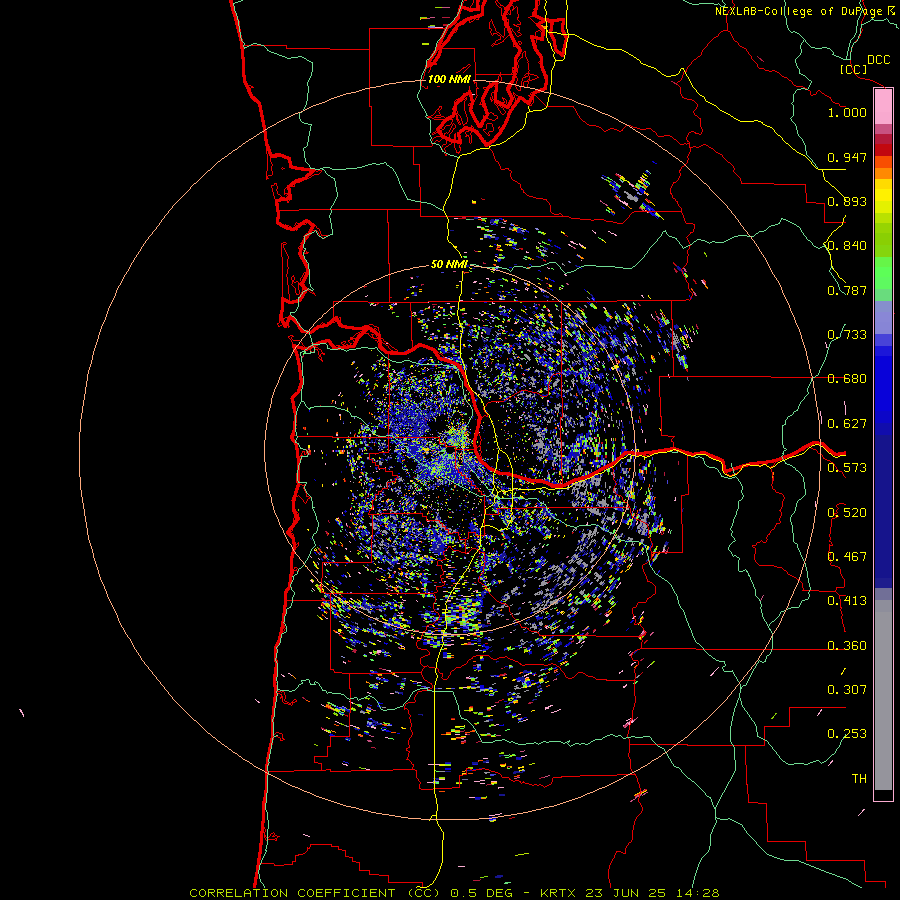Select the 0.733 legend value
The width and height of the screenshot is (900, 900).
click(x=847, y=335)
